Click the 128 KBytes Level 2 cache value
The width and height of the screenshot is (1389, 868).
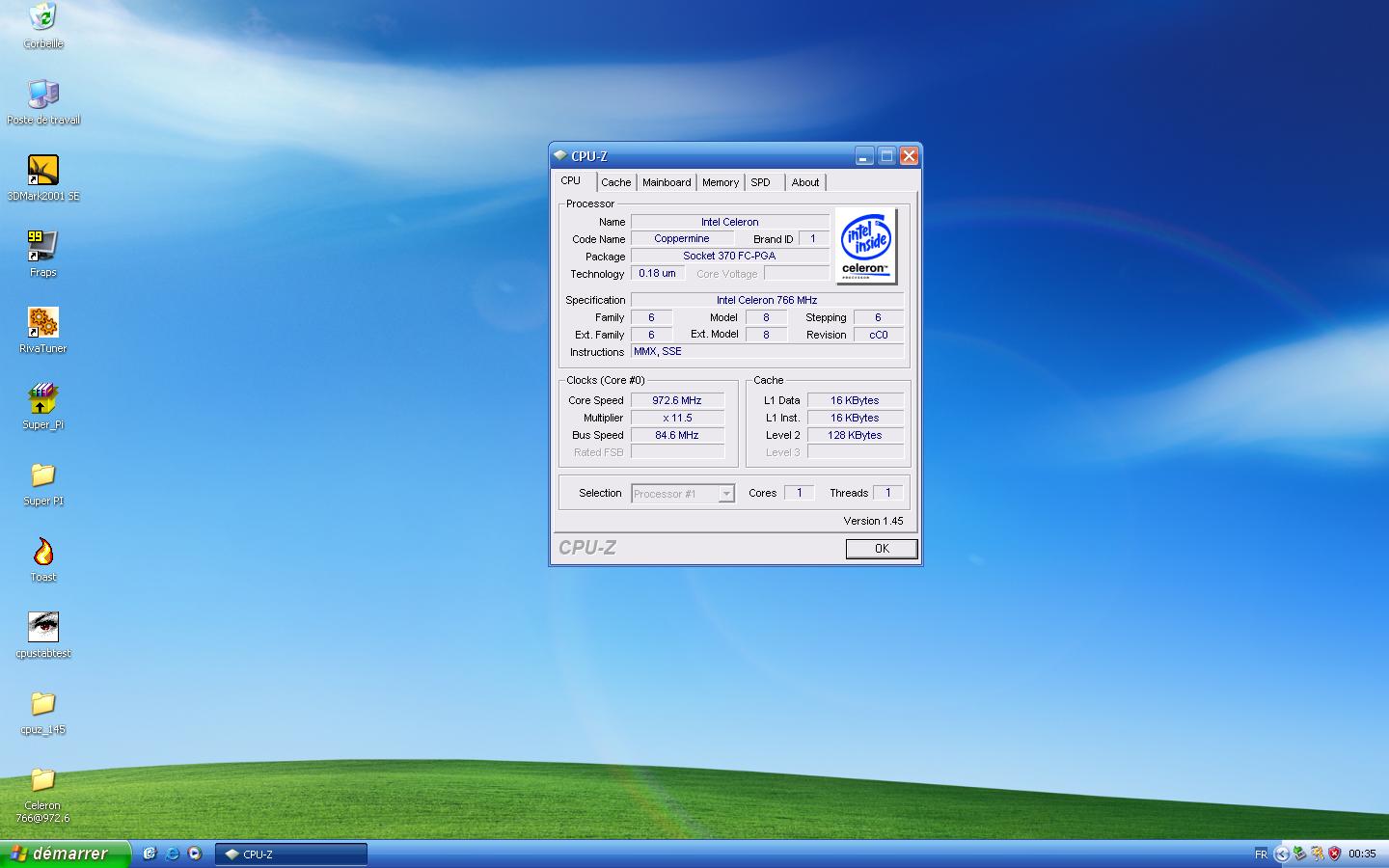click(x=856, y=435)
